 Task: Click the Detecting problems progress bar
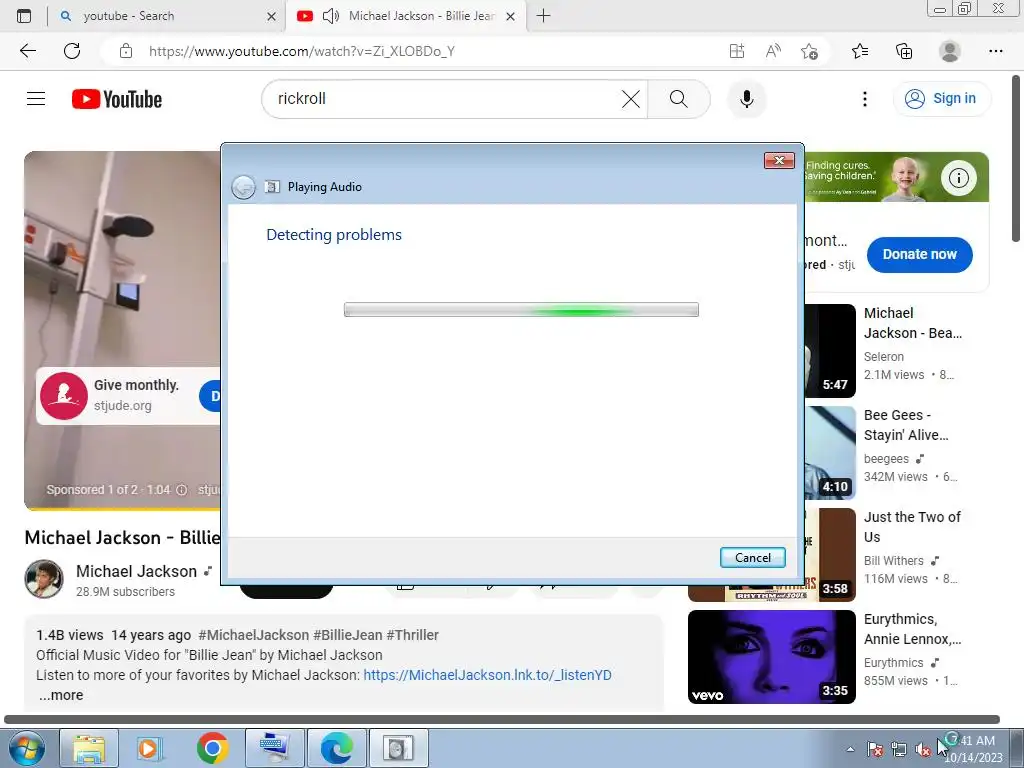tap(521, 310)
